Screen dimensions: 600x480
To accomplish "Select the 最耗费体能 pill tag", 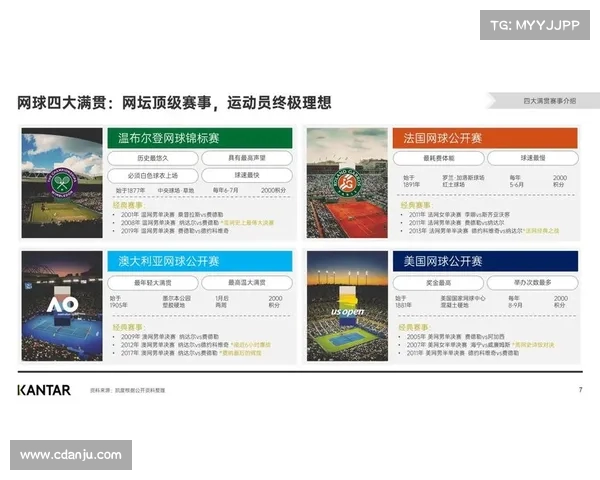I will pyautogui.click(x=439, y=158).
